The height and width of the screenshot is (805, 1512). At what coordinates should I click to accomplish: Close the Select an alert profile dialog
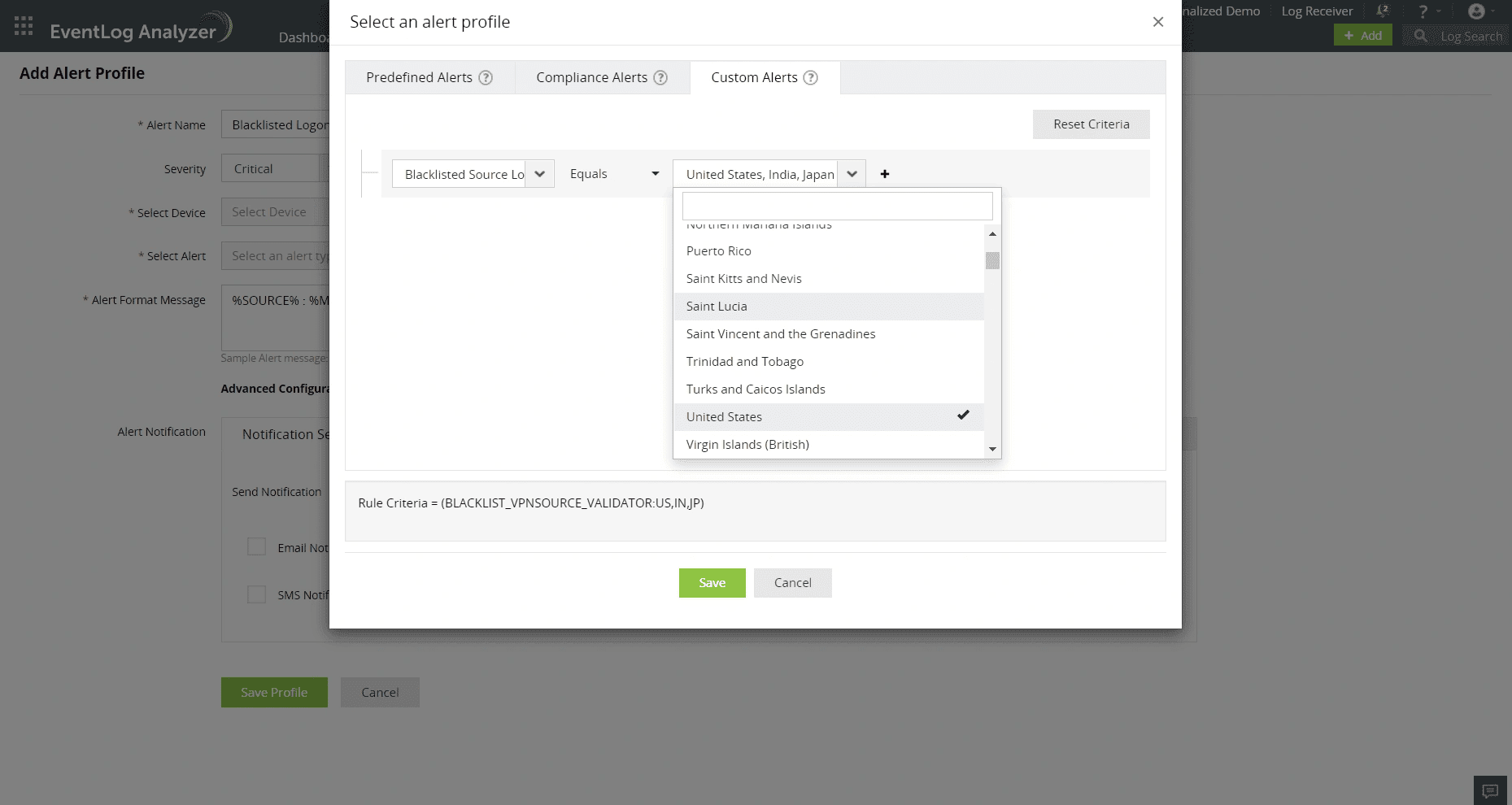1158,22
